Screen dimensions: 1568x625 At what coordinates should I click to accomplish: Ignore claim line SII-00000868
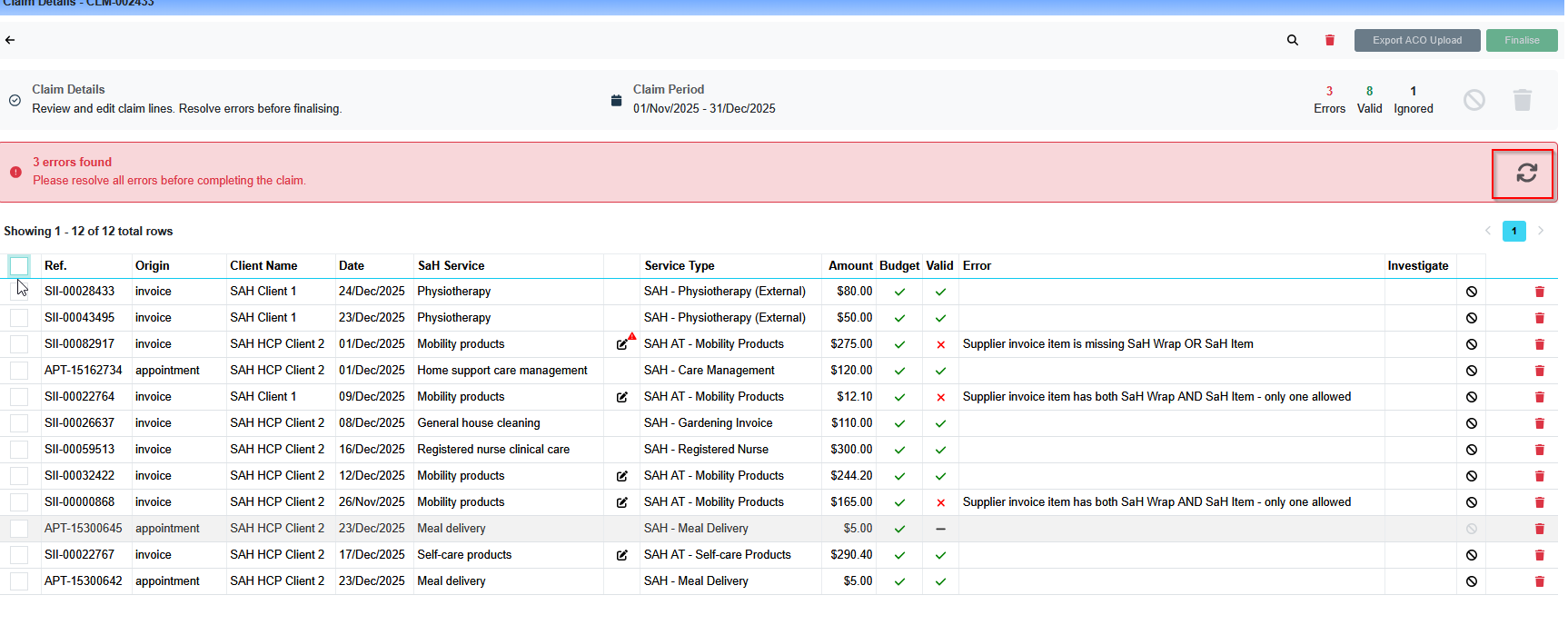point(1471,502)
